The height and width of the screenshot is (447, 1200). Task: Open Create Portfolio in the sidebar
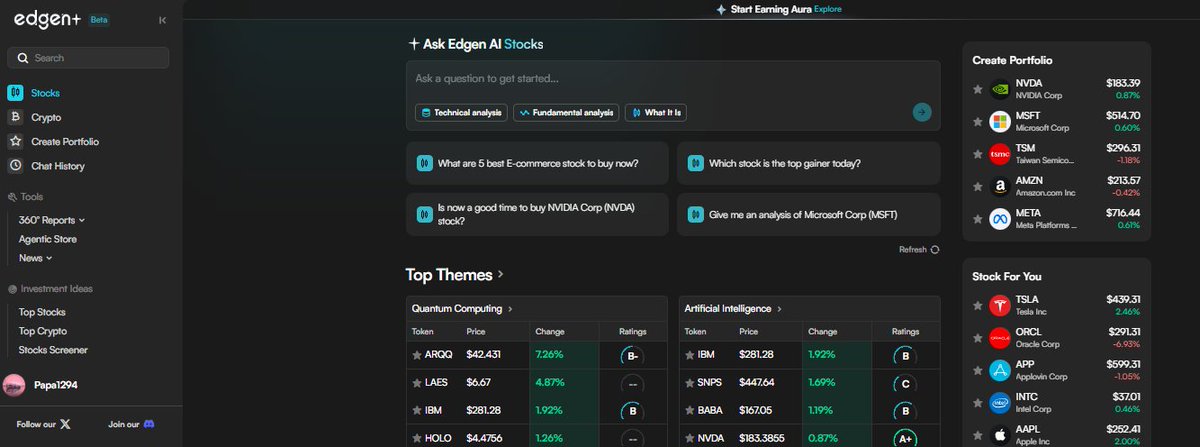pyautogui.click(x=65, y=142)
